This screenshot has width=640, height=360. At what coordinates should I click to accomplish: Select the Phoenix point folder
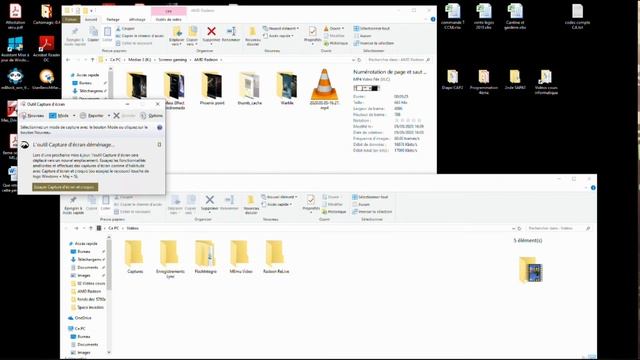pyautogui.click(x=212, y=89)
